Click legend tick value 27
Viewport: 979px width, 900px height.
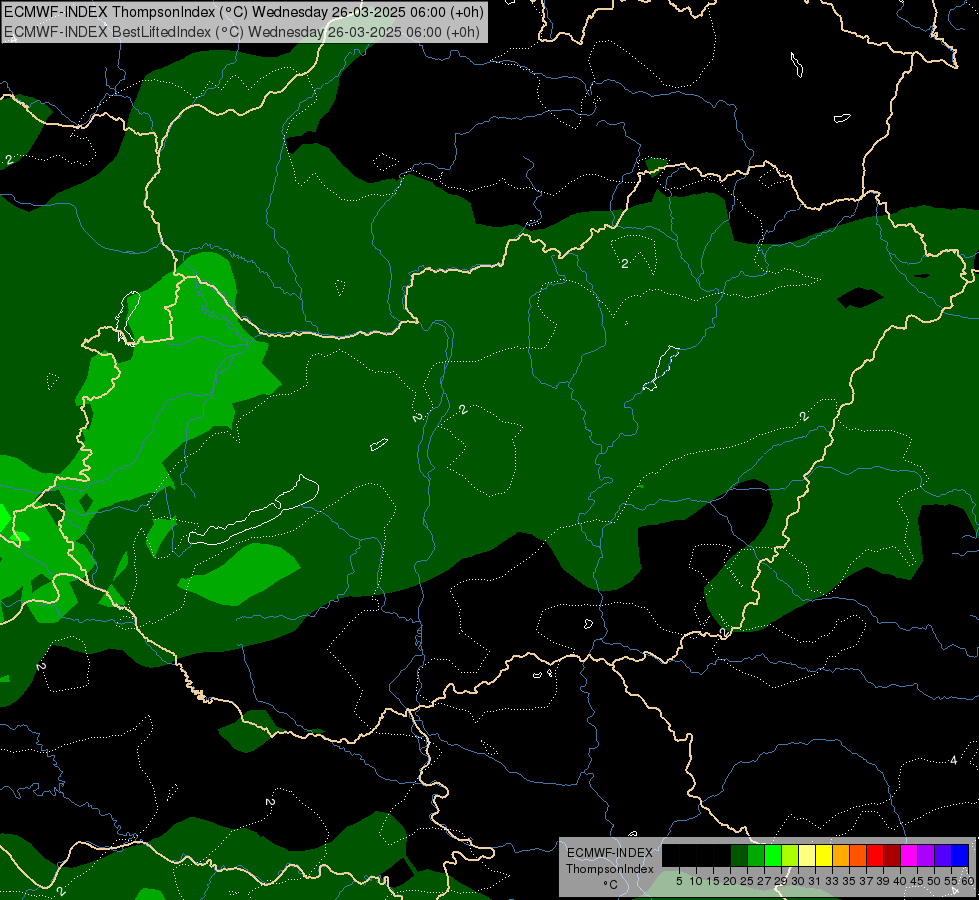(x=764, y=881)
